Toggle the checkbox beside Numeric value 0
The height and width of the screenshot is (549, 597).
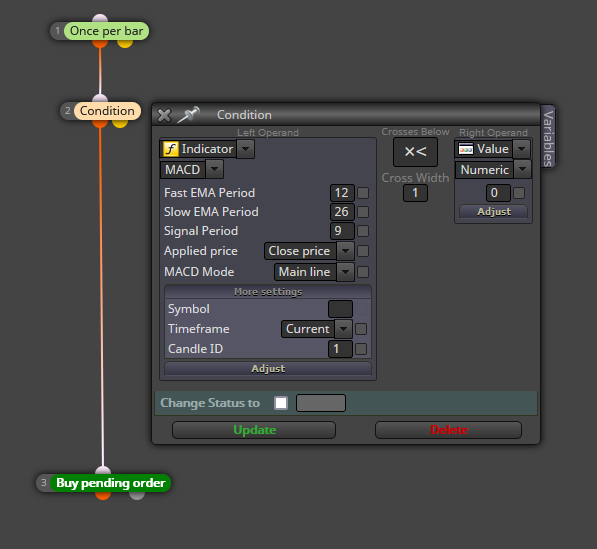[x=519, y=193]
